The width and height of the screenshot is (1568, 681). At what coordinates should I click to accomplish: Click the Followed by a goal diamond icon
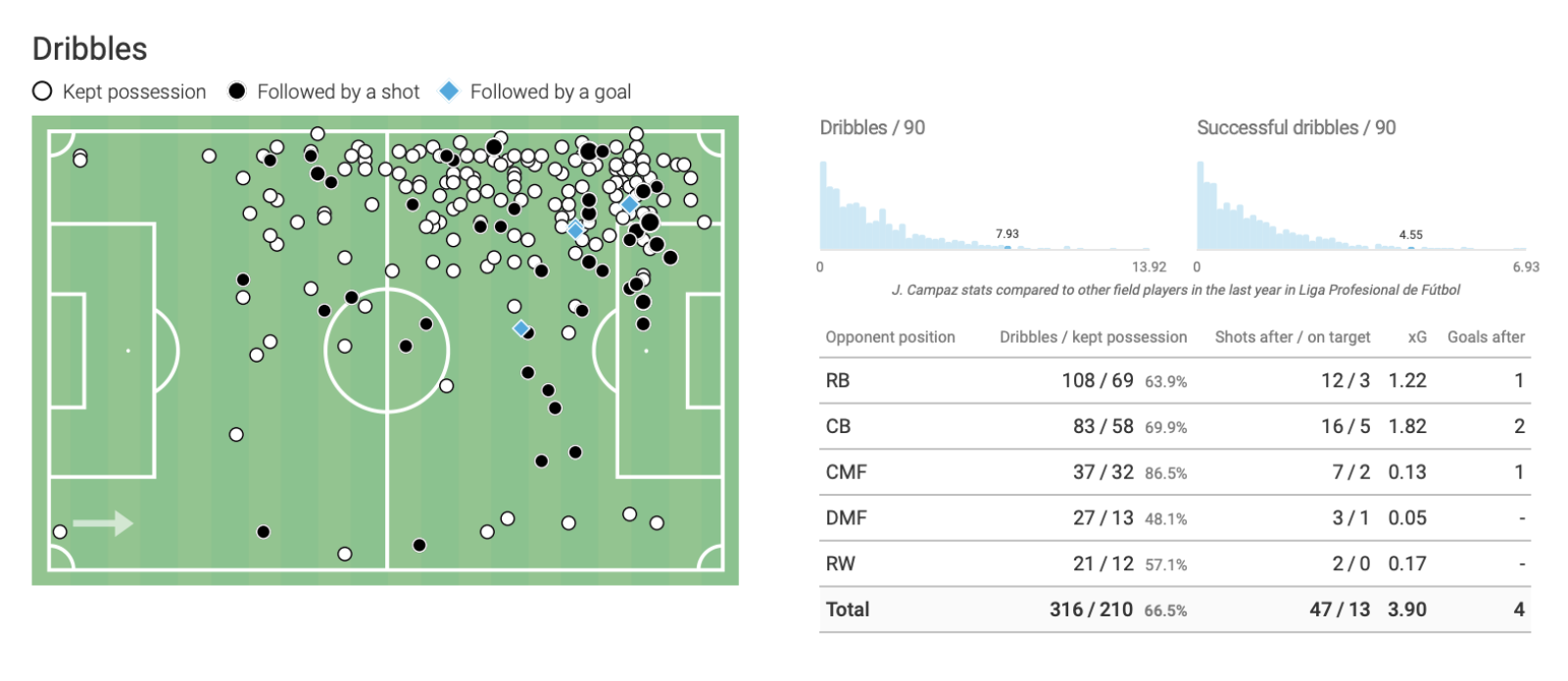click(449, 91)
